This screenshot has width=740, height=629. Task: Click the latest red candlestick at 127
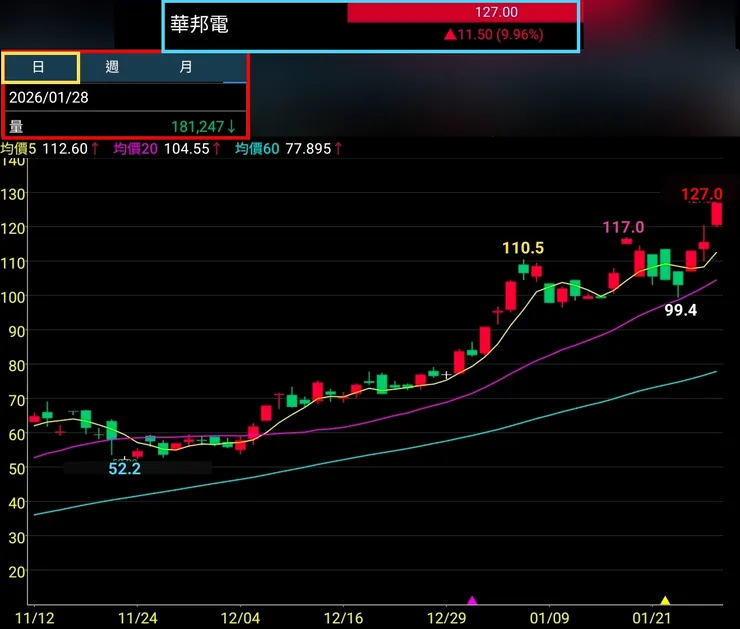[717, 215]
